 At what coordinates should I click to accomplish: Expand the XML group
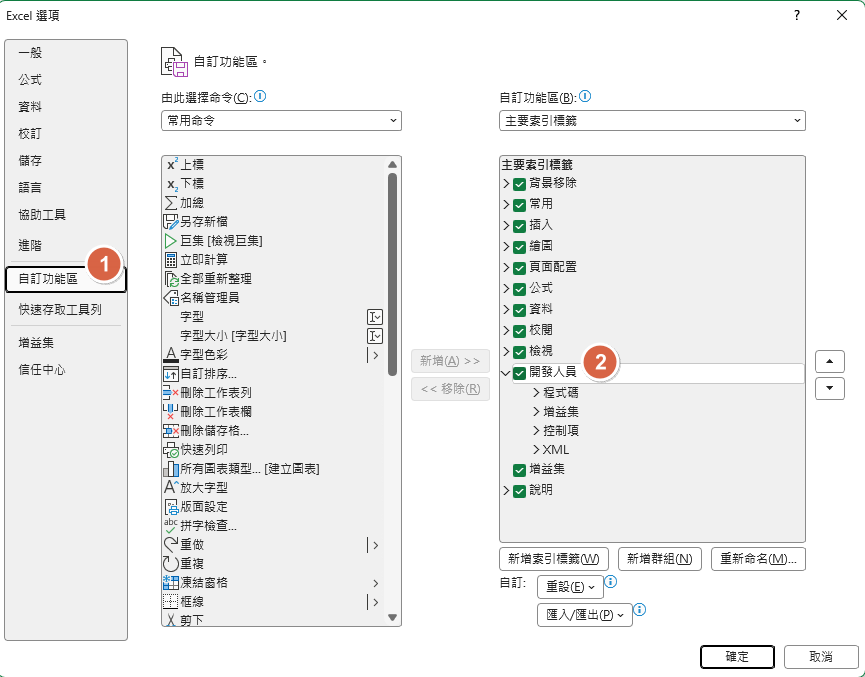coord(536,450)
